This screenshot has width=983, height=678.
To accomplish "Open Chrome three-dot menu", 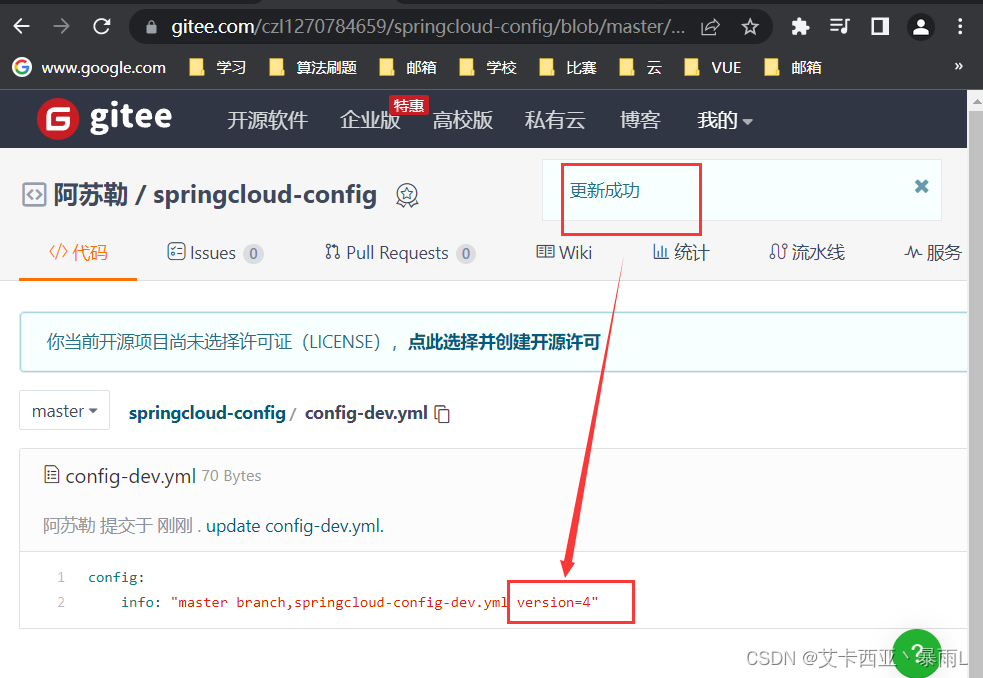I will coord(960,26).
